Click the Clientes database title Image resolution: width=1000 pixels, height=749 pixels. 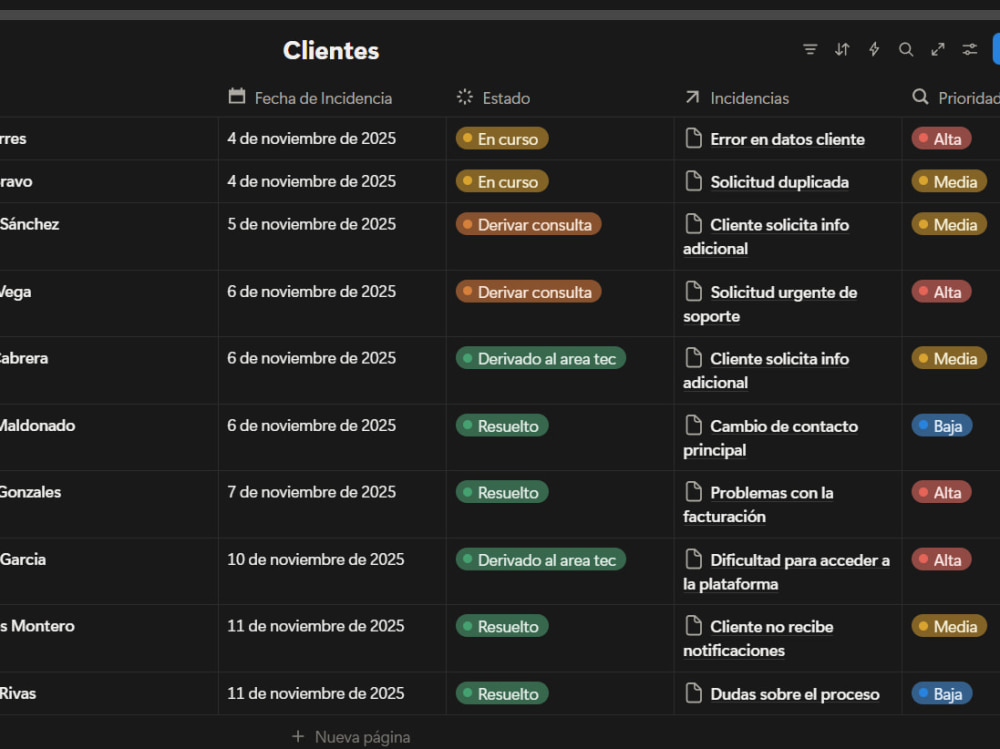click(331, 50)
